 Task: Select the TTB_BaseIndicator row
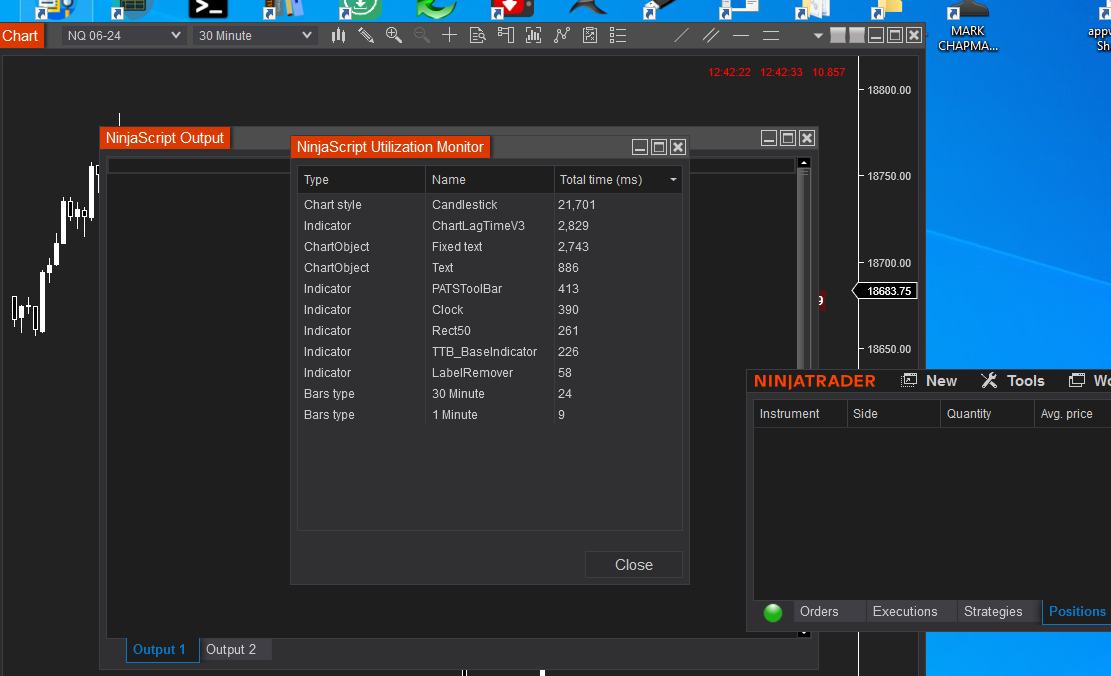[x=490, y=352]
